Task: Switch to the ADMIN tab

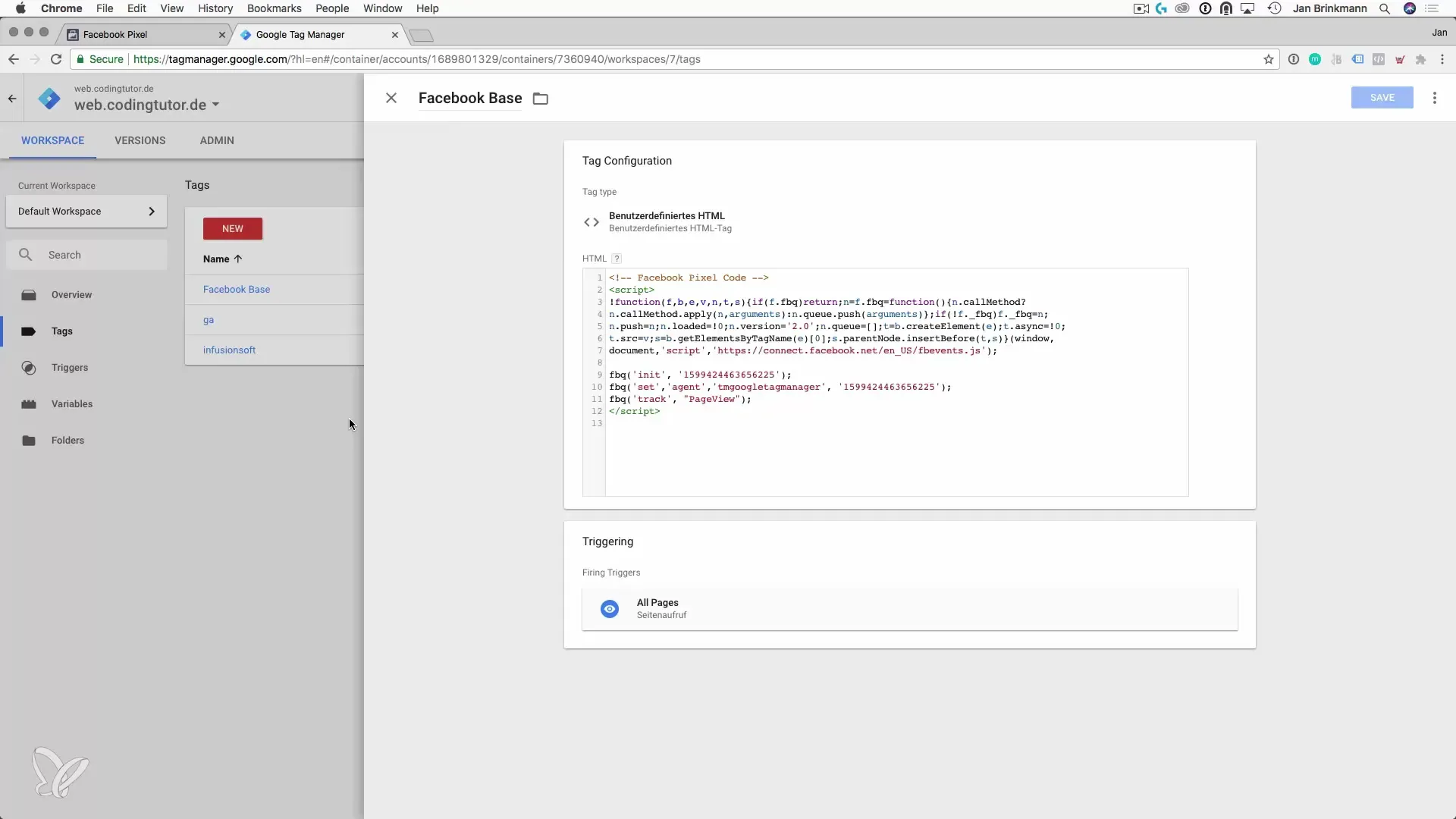Action: click(x=217, y=140)
